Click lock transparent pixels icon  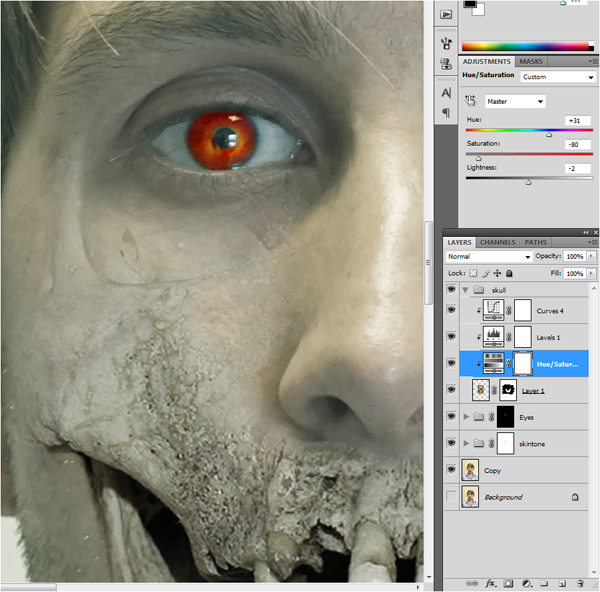(x=473, y=273)
